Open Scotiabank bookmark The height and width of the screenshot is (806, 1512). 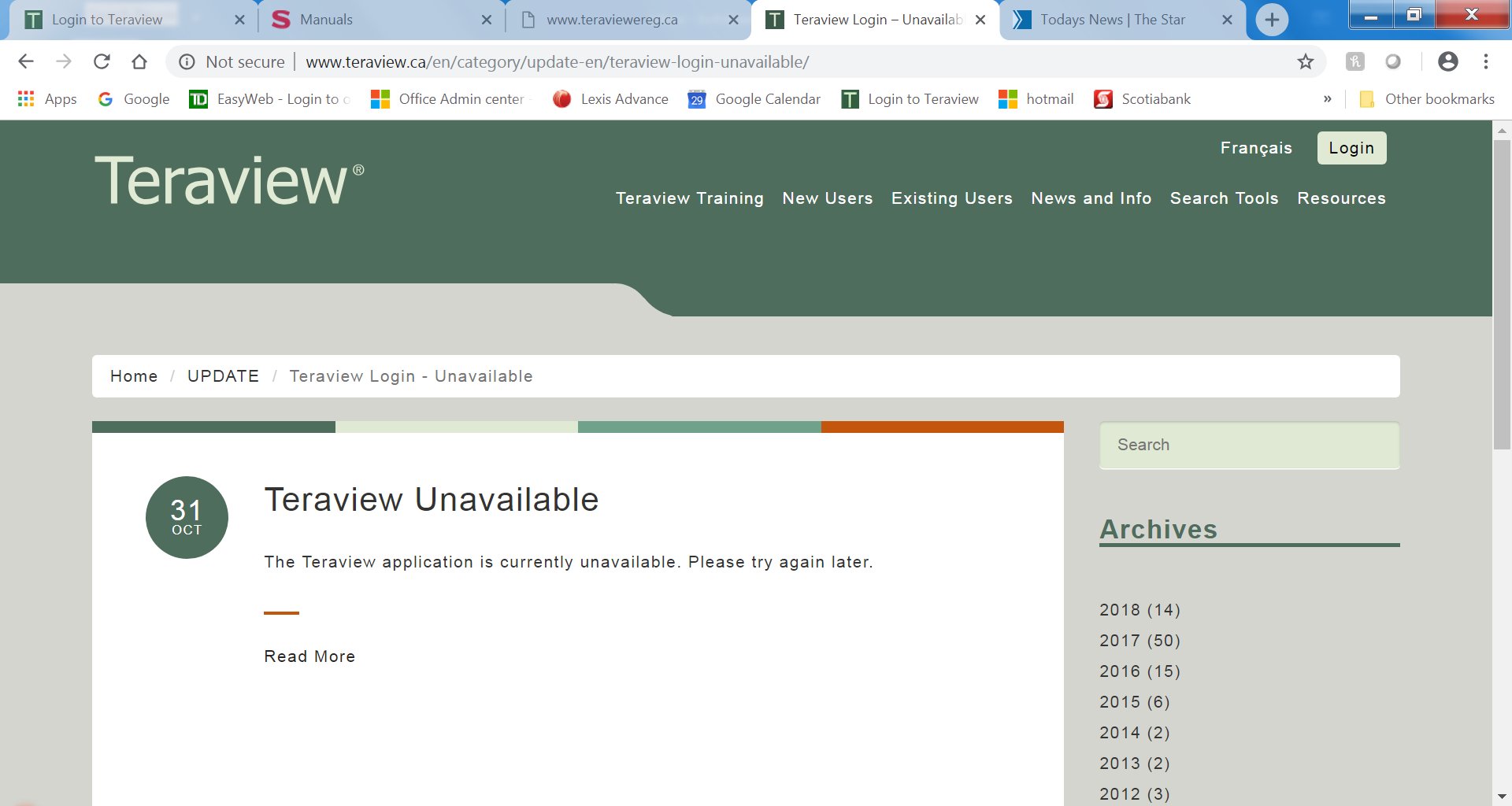click(x=1143, y=99)
